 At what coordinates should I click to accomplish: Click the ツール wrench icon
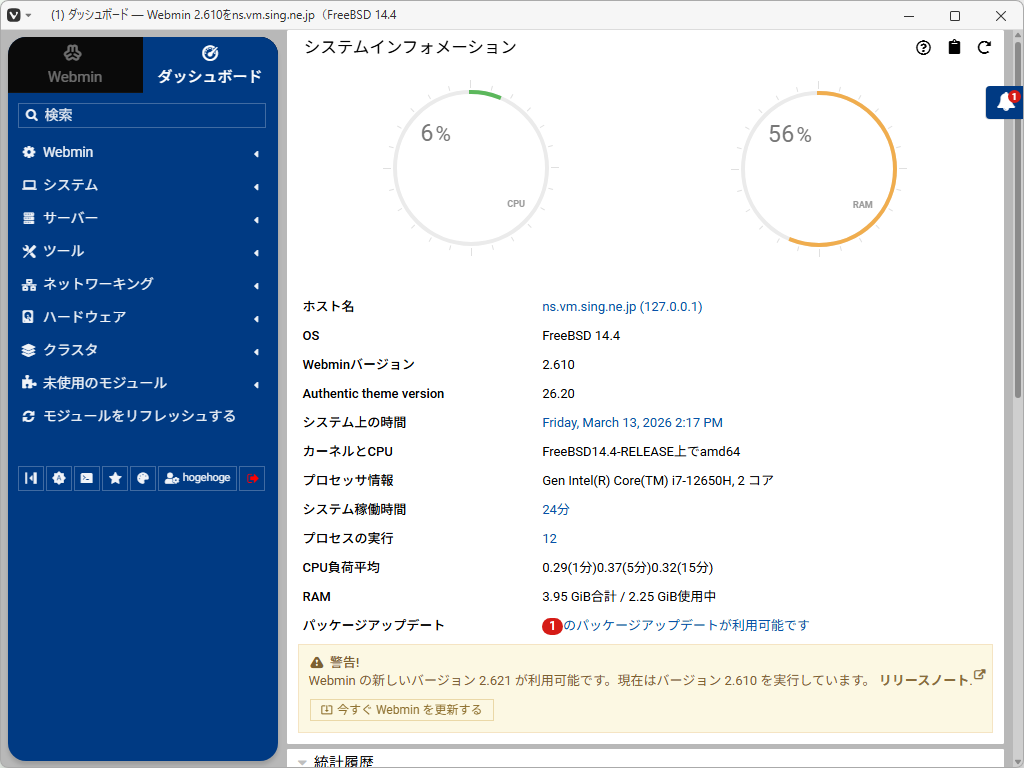pos(29,251)
